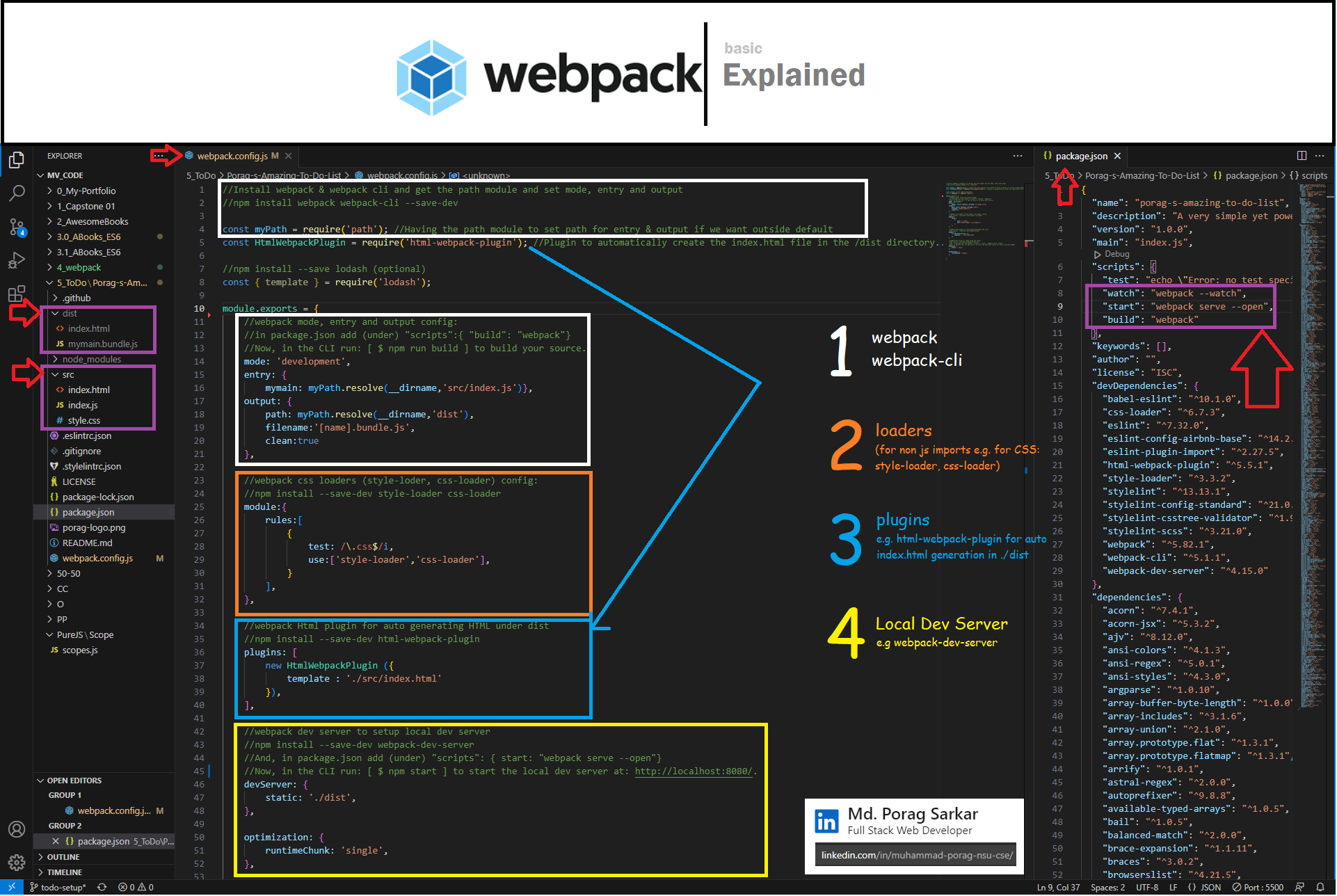Click the Debug code lens above scripts
Image resolution: width=1337 pixels, height=896 pixels.
click(x=1116, y=255)
